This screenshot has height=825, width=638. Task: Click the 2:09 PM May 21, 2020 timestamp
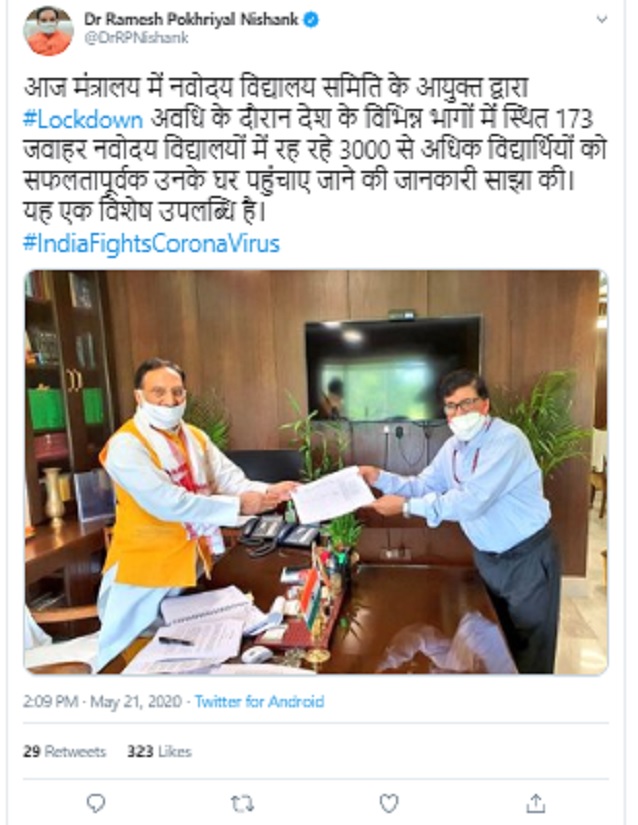pyautogui.click(x=102, y=701)
